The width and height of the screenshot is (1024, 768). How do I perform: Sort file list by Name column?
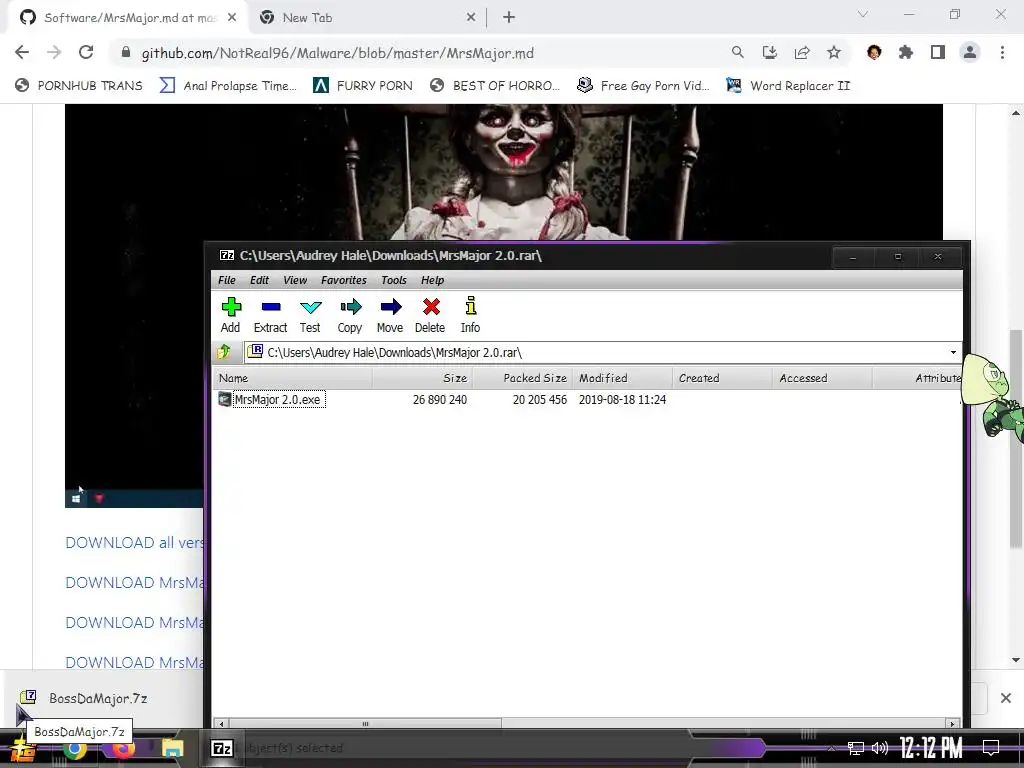coord(293,378)
